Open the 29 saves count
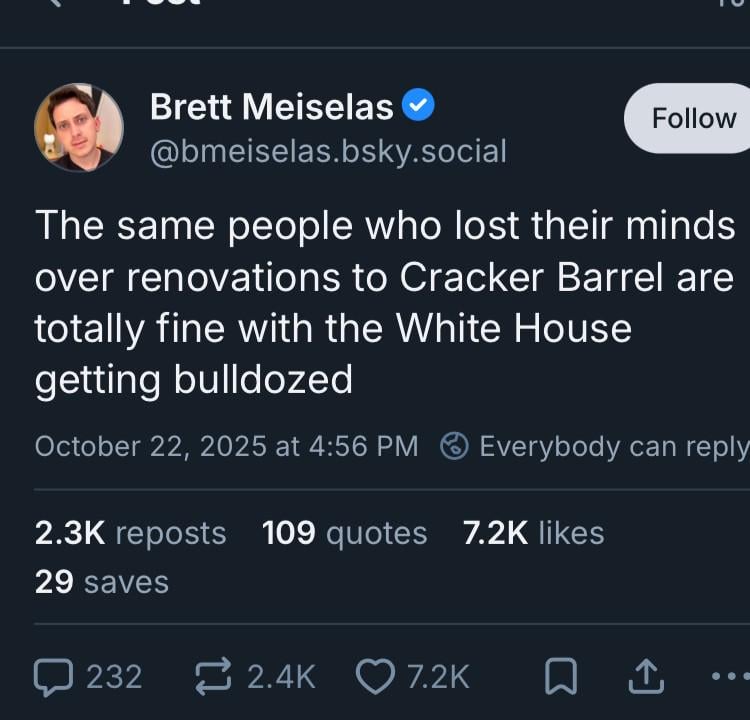 pos(101,582)
